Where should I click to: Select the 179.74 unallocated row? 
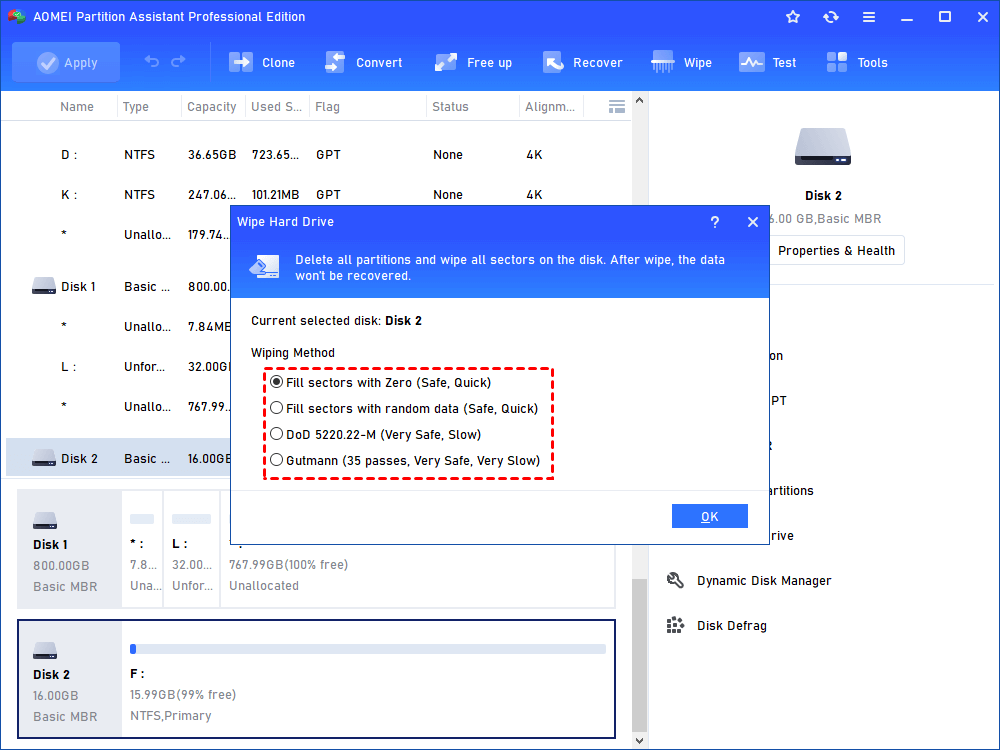(x=119, y=234)
